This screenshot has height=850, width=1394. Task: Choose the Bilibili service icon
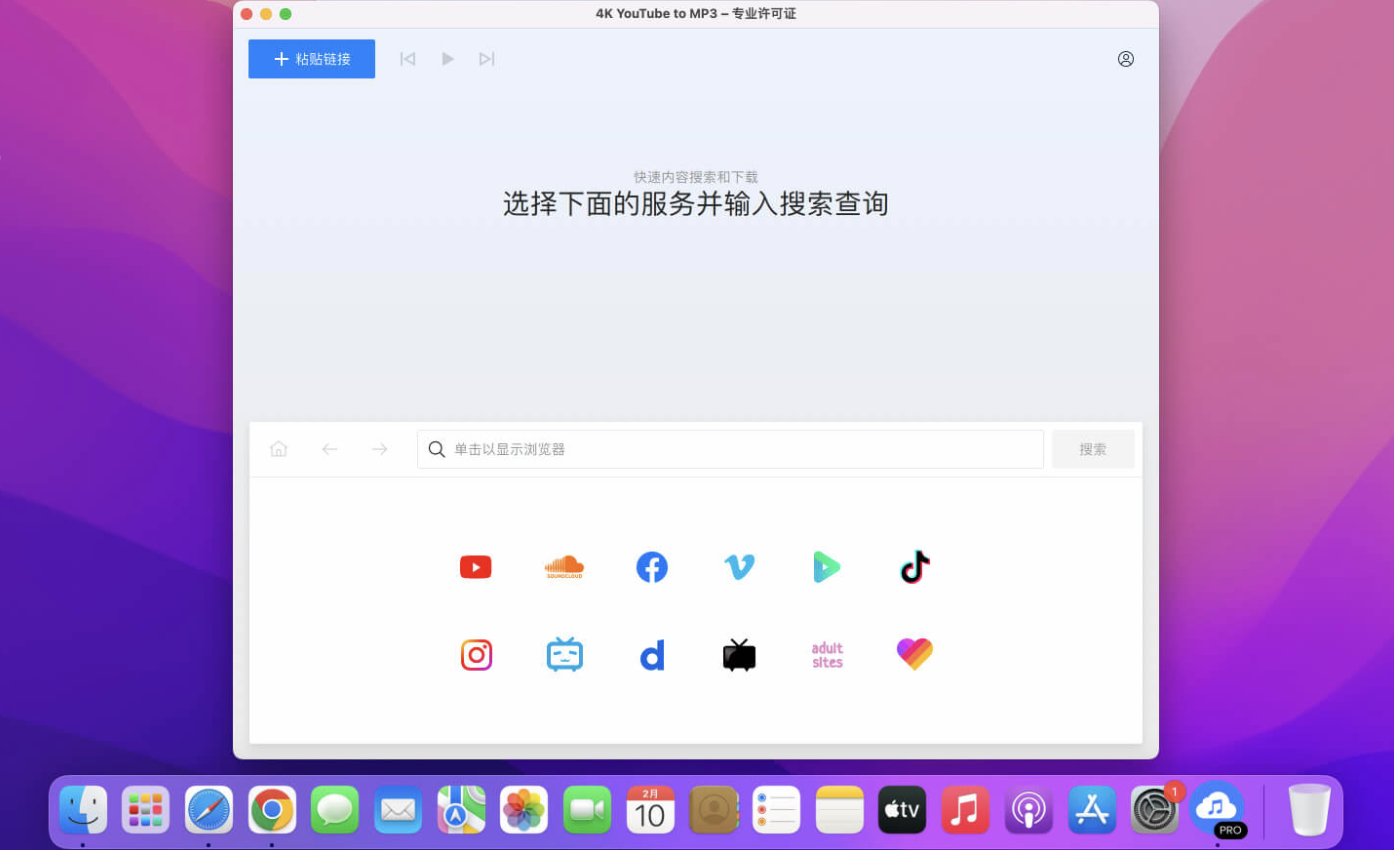[564, 655]
